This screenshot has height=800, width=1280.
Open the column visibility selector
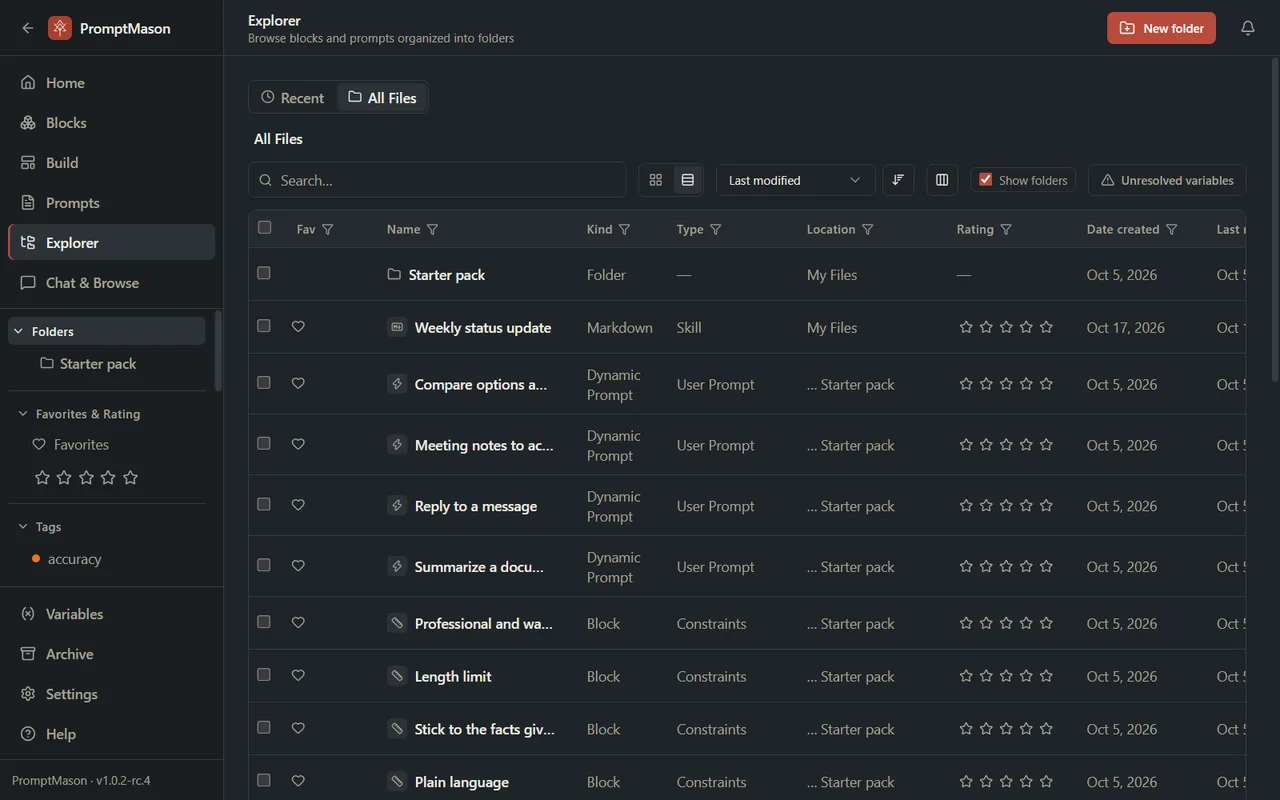(942, 180)
